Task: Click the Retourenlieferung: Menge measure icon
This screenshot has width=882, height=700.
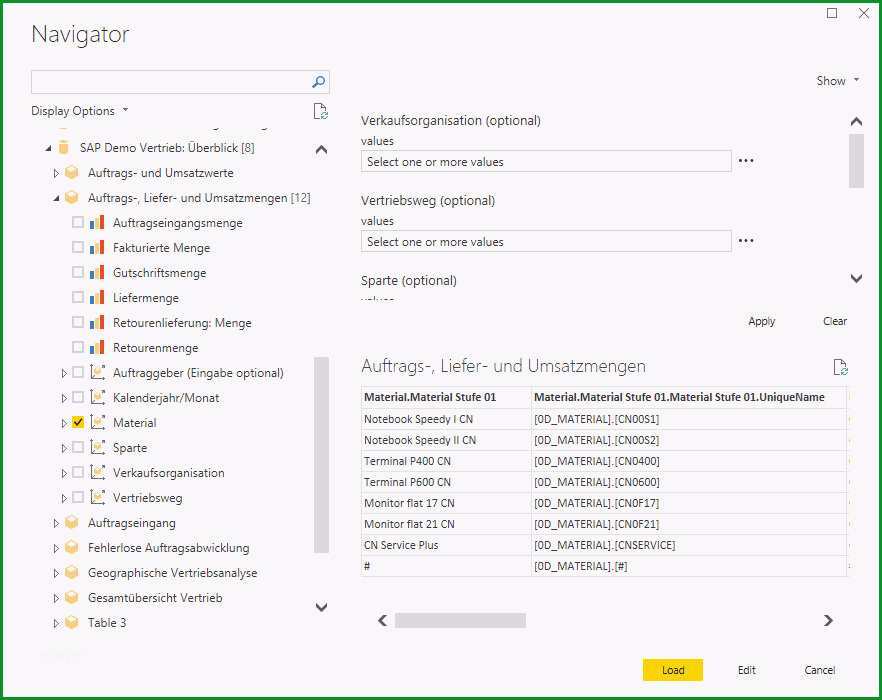Action: 97,322
